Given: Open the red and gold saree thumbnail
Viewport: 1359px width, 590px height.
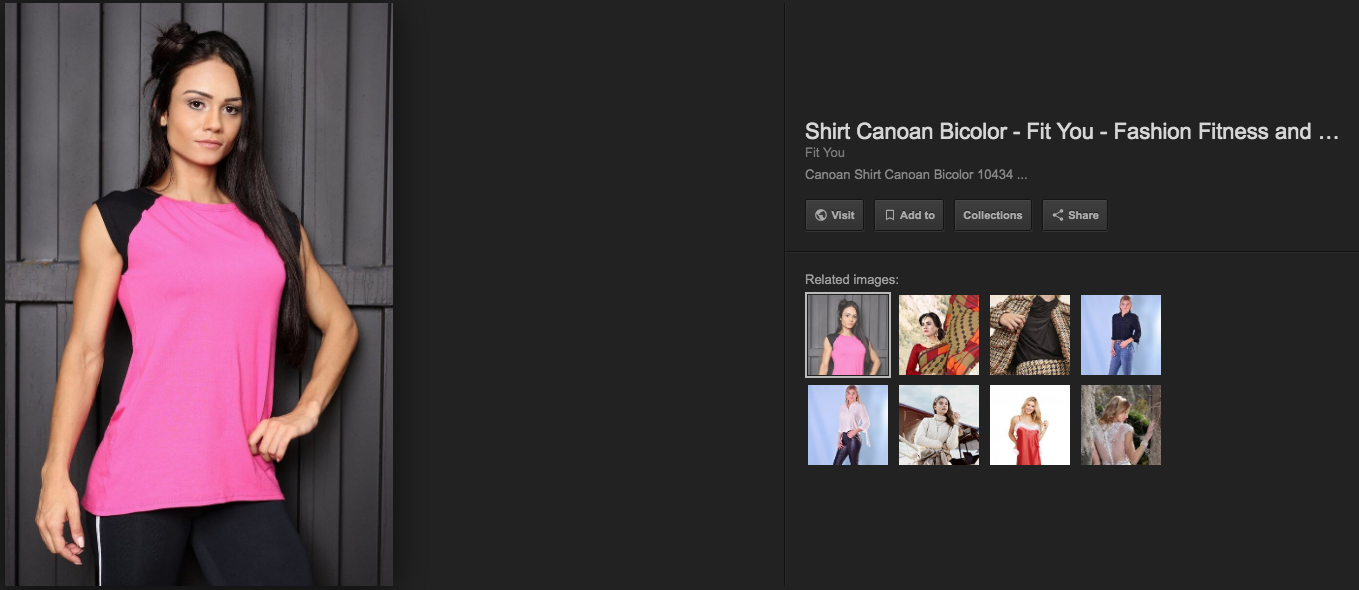Looking at the screenshot, I should coord(939,335).
